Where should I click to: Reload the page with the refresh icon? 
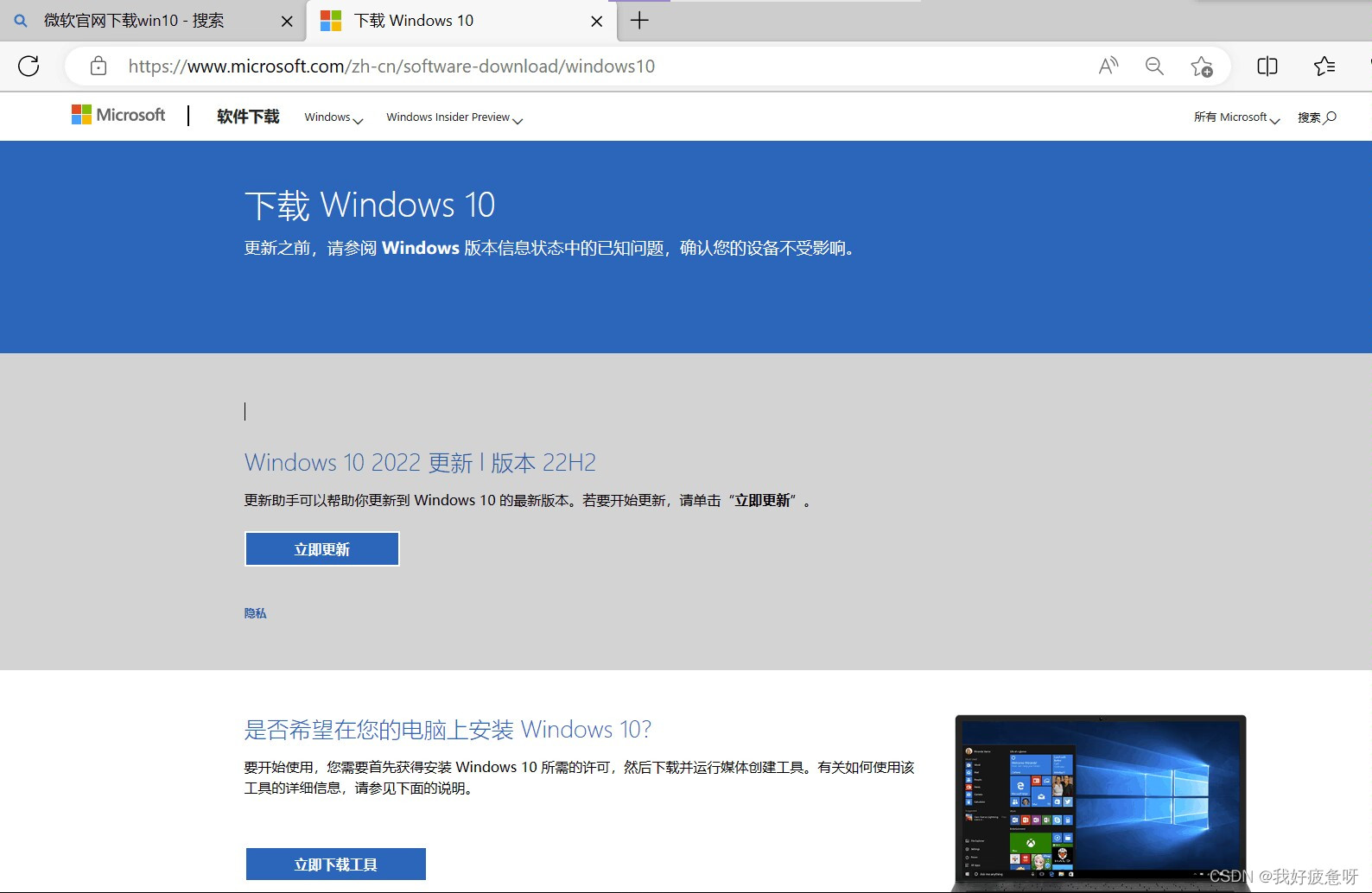[29, 66]
